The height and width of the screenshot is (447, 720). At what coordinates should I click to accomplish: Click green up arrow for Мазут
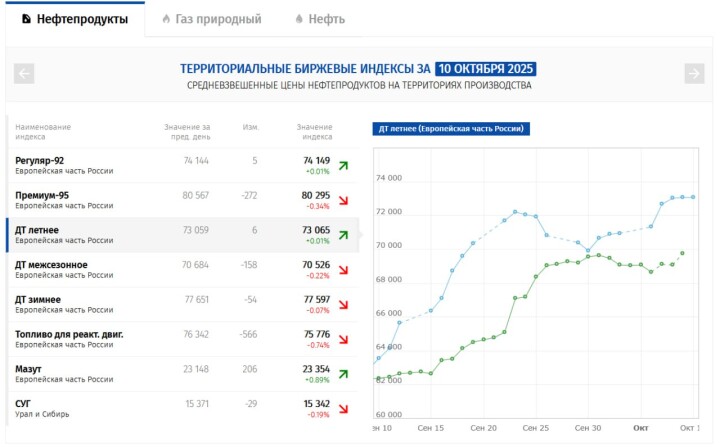[344, 374]
